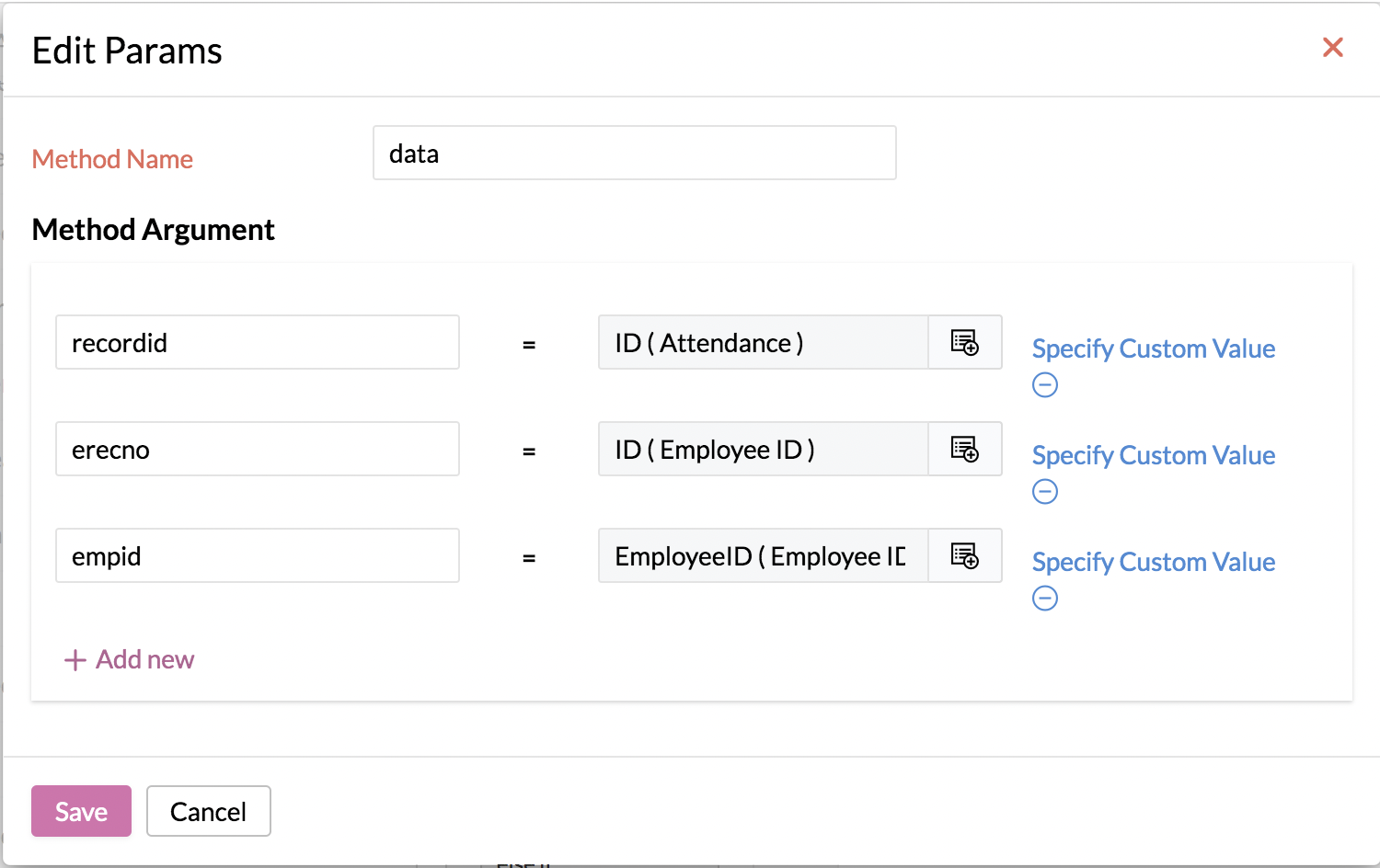This screenshot has height=868, width=1380.
Task: Add a new method argument
Action: [x=130, y=660]
